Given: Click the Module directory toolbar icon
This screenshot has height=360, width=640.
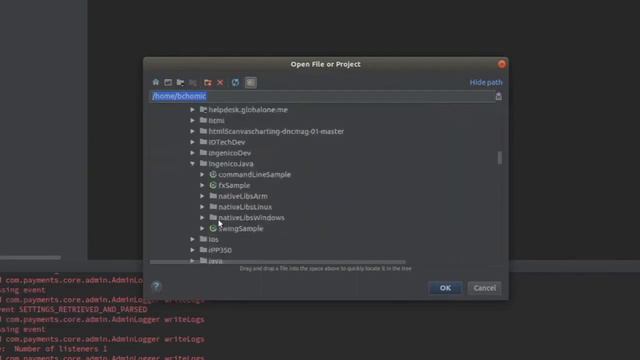Looking at the screenshot, I should (193, 82).
